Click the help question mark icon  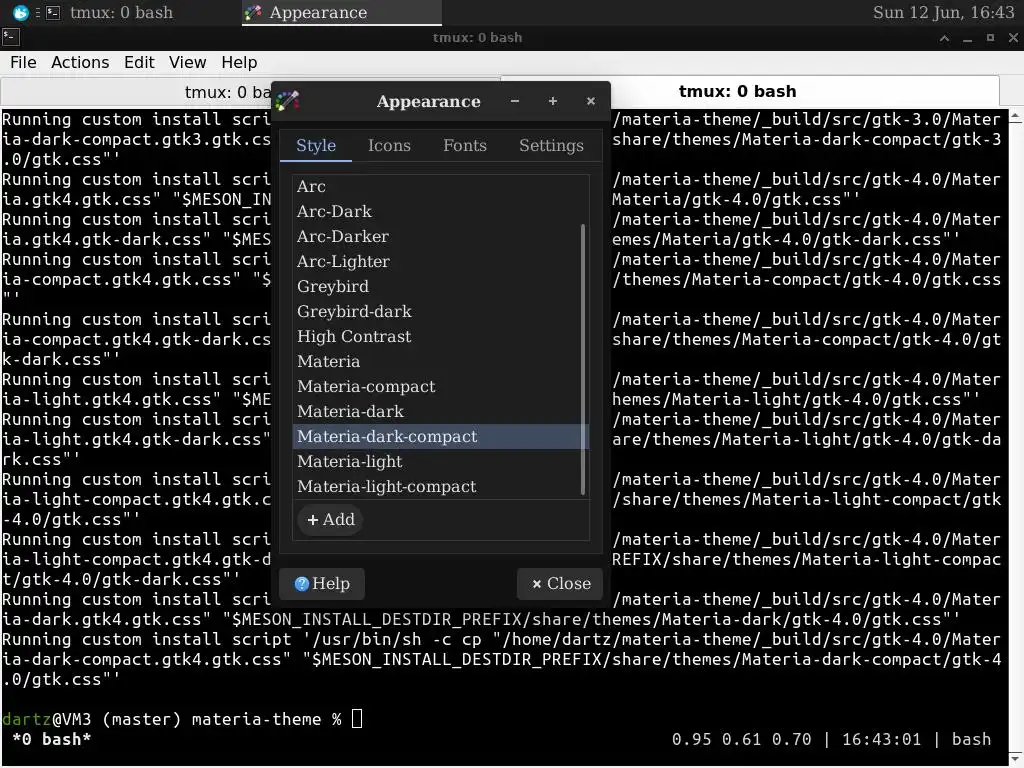click(302, 584)
